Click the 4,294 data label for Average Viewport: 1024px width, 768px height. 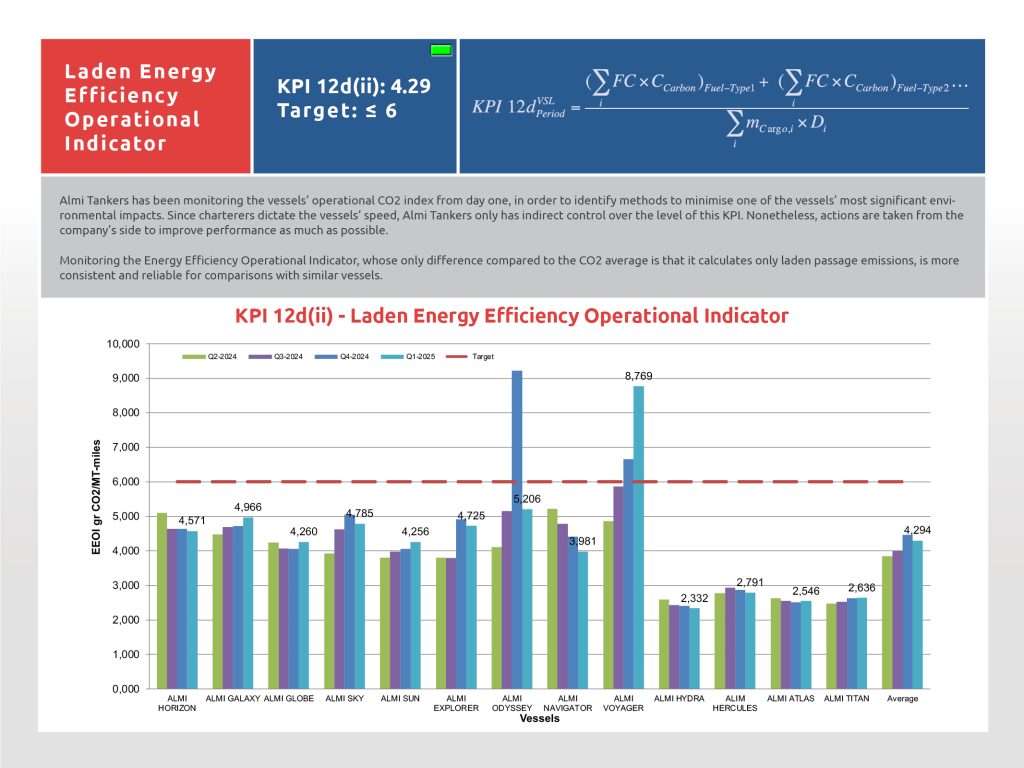coord(918,530)
